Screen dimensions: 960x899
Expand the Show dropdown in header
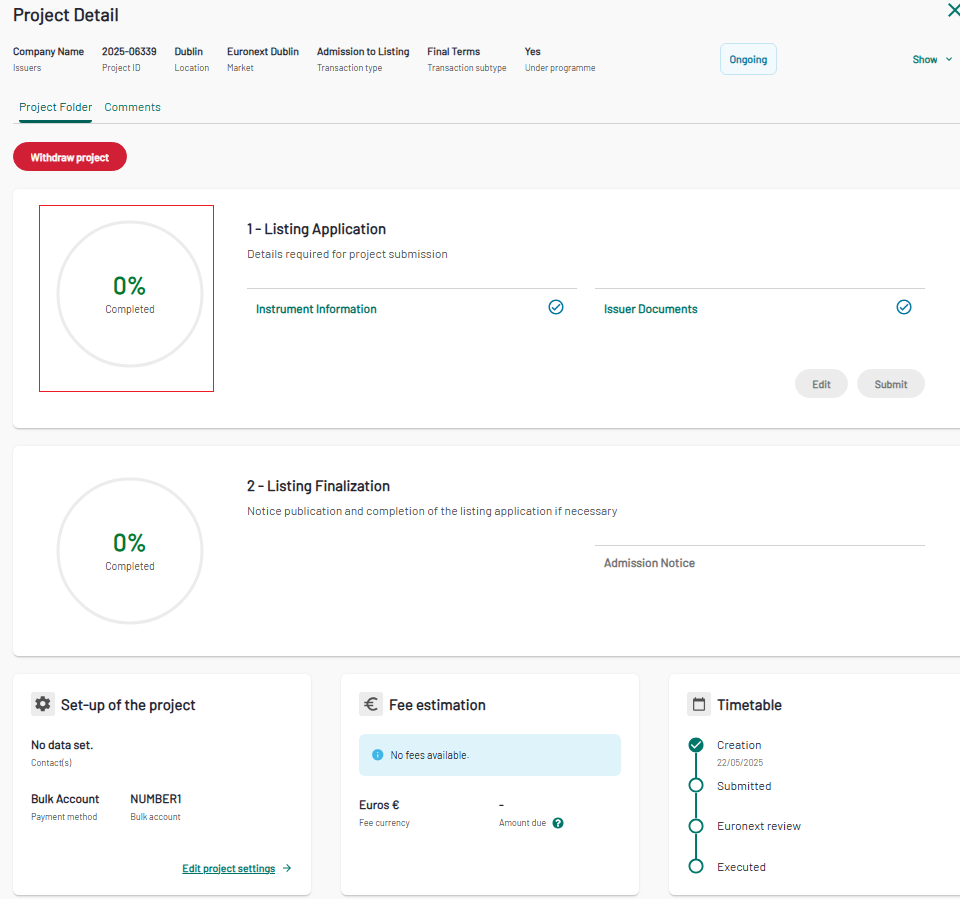[x=925, y=60]
